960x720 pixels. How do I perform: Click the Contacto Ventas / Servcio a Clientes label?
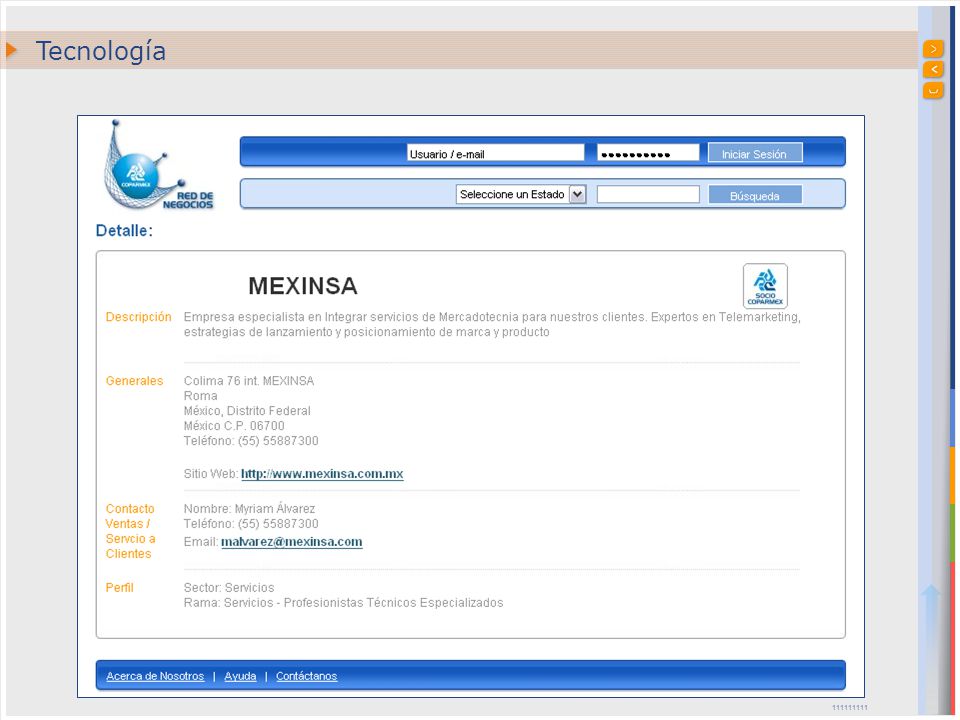(x=130, y=531)
